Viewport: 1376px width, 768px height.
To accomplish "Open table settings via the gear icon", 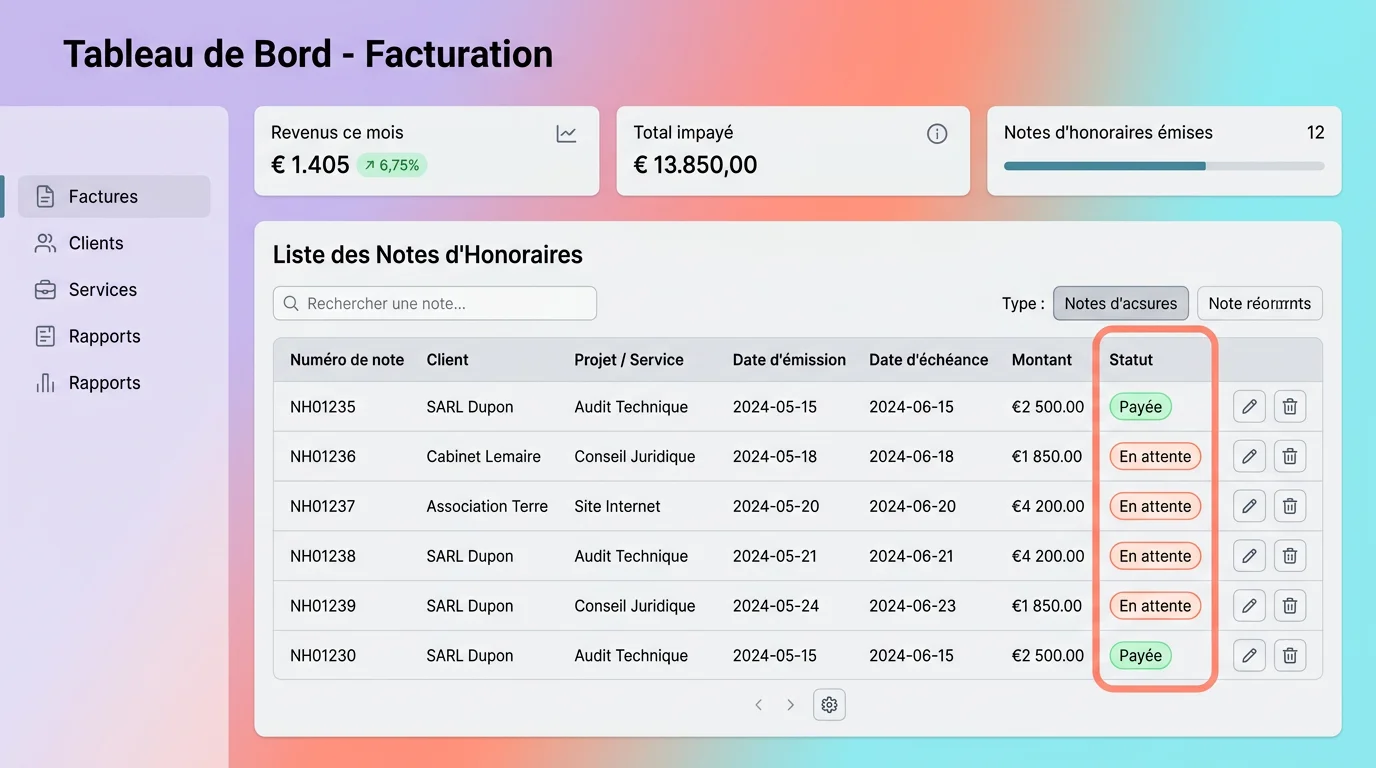I will [x=828, y=704].
